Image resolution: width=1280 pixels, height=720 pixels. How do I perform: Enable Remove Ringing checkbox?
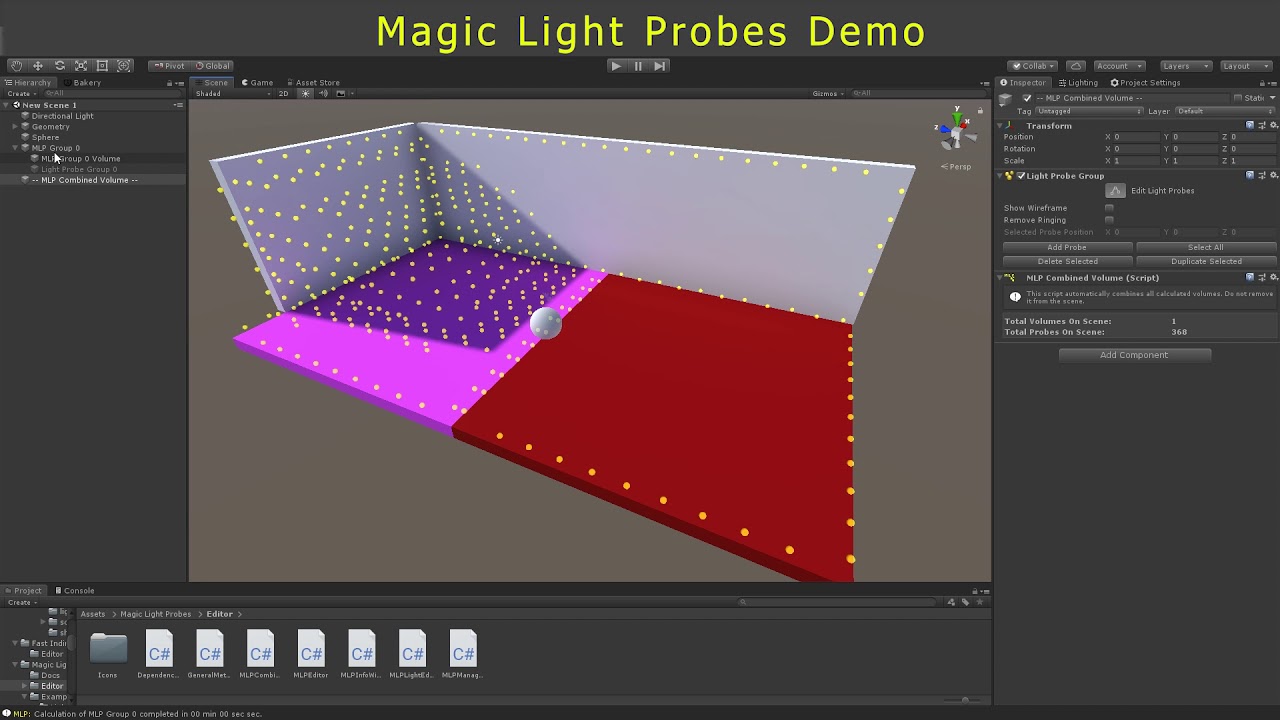tap(1109, 220)
